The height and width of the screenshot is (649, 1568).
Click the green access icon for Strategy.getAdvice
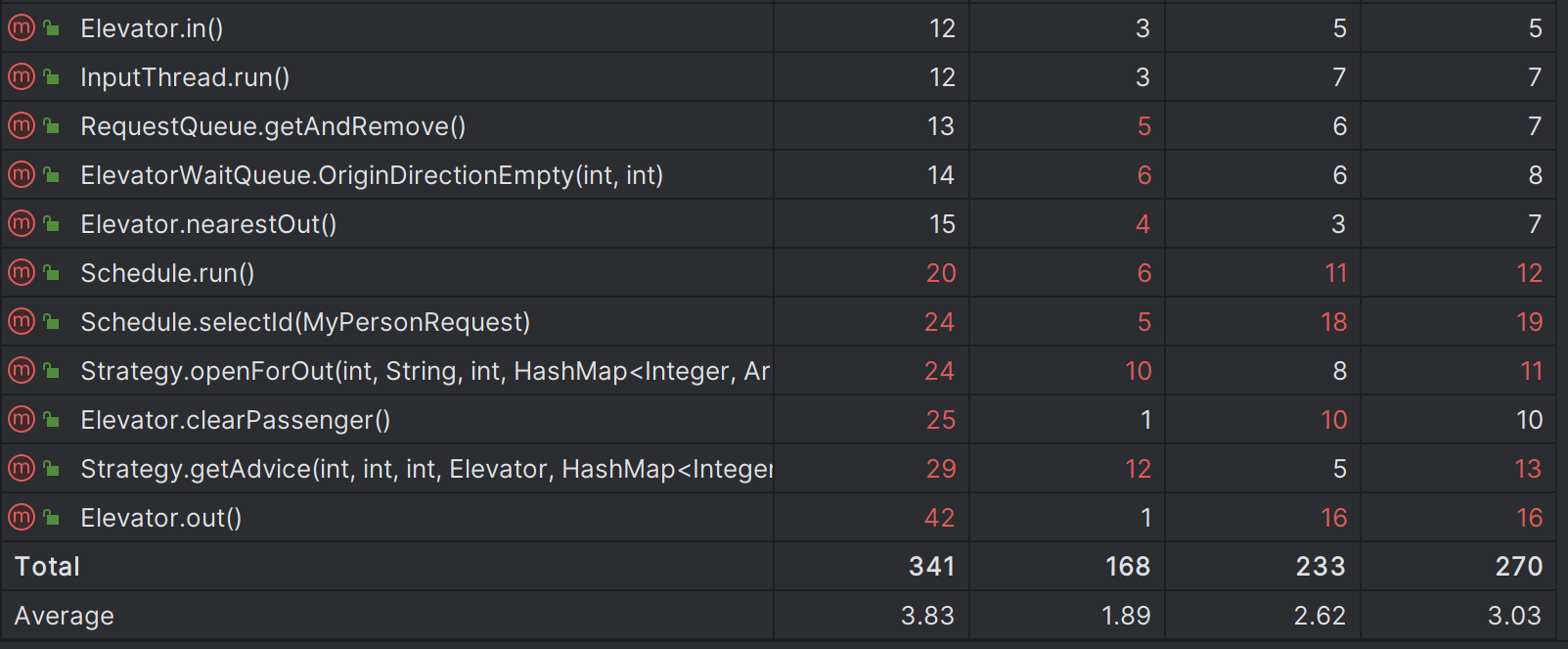point(52,469)
